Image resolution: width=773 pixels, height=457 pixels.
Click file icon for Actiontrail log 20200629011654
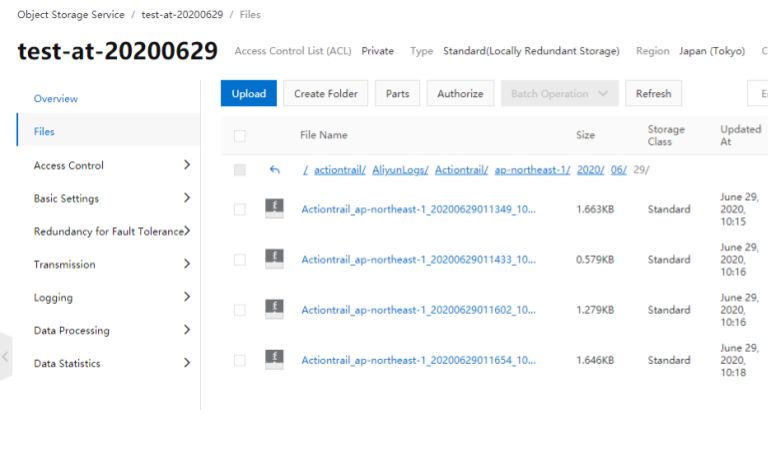point(274,359)
